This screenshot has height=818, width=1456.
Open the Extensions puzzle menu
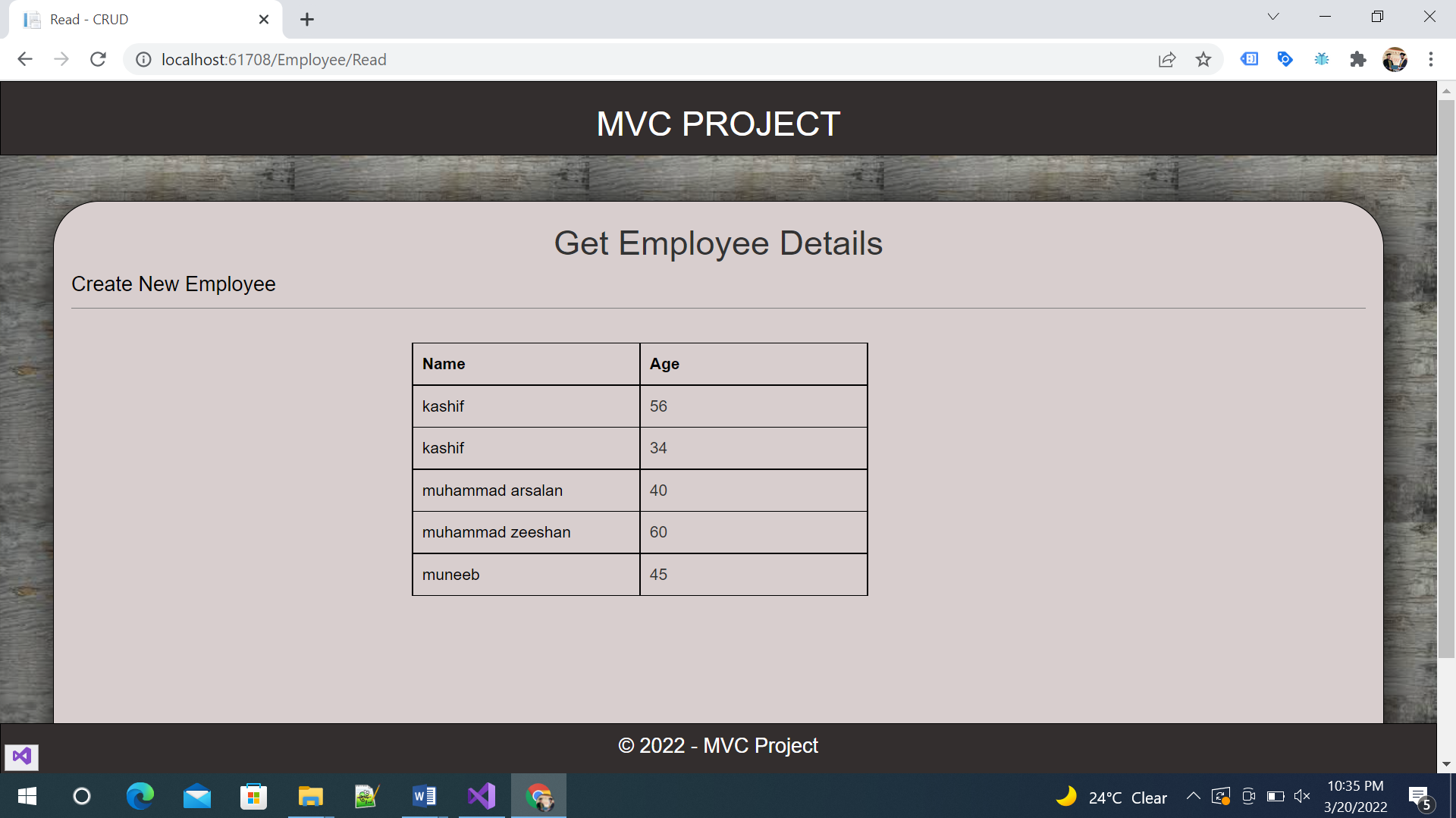tap(1358, 59)
